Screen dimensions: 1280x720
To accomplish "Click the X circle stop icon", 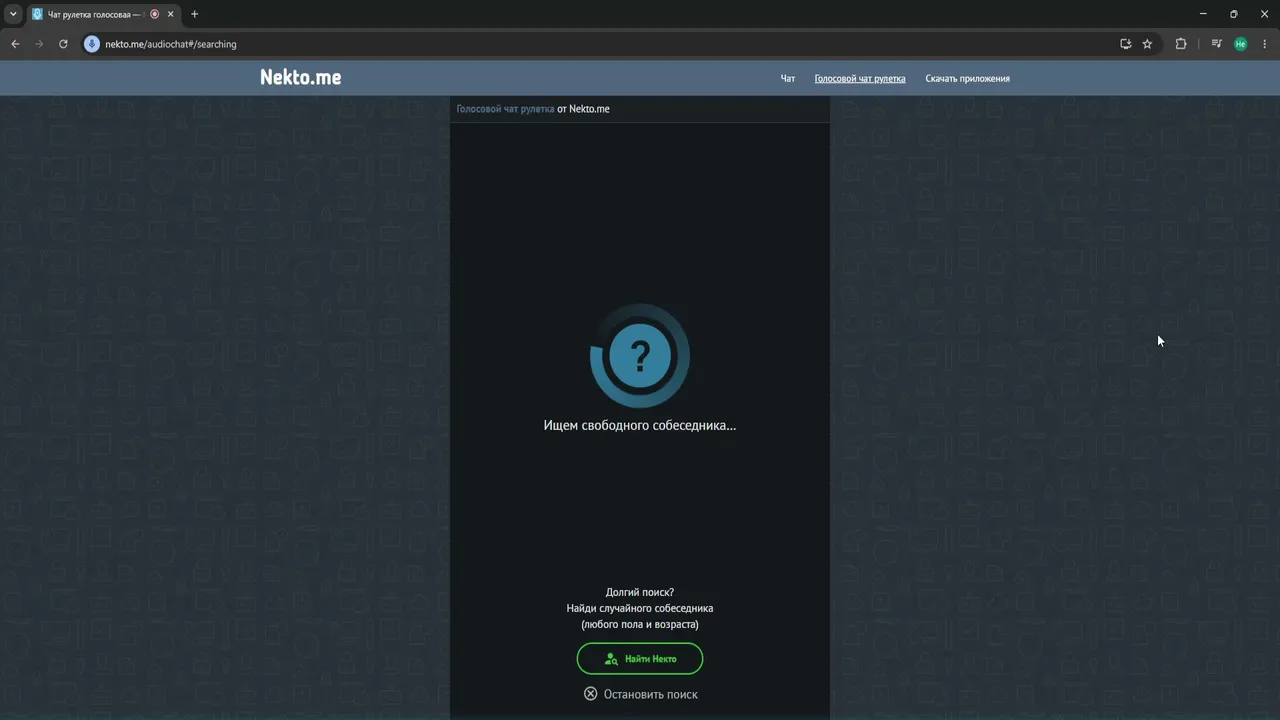I will [591, 694].
